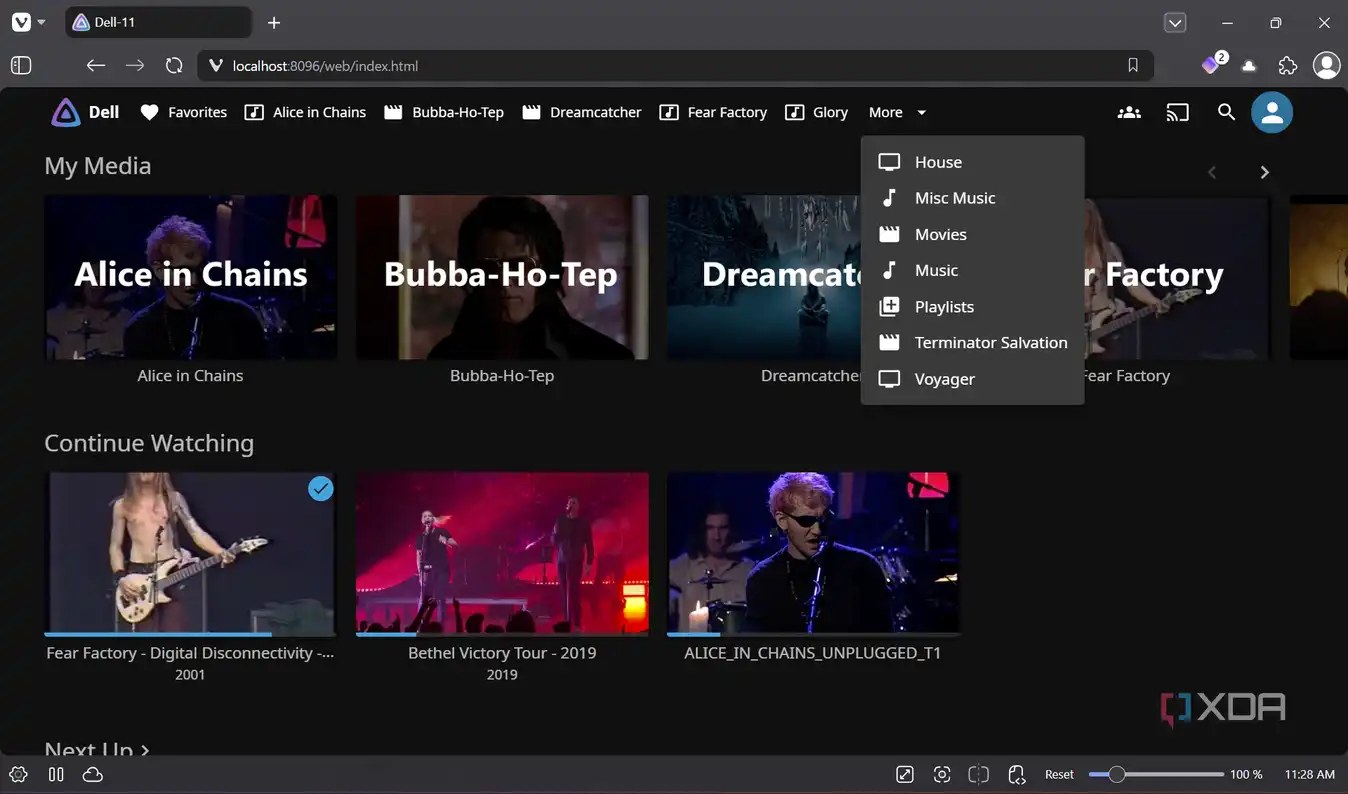Image resolution: width=1348 pixels, height=794 pixels.
Task: Open Jellyfin search magnifier
Action: [x=1226, y=112]
